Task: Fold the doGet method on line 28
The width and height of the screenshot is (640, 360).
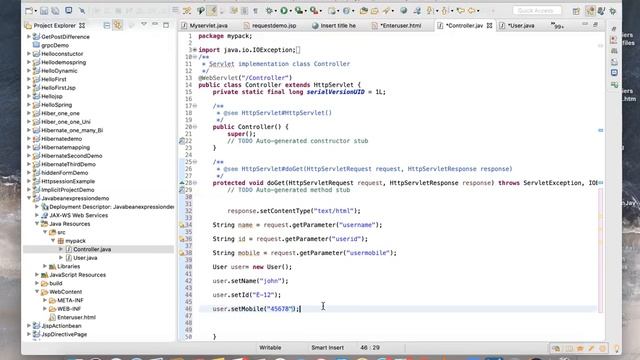Action: click(195, 183)
